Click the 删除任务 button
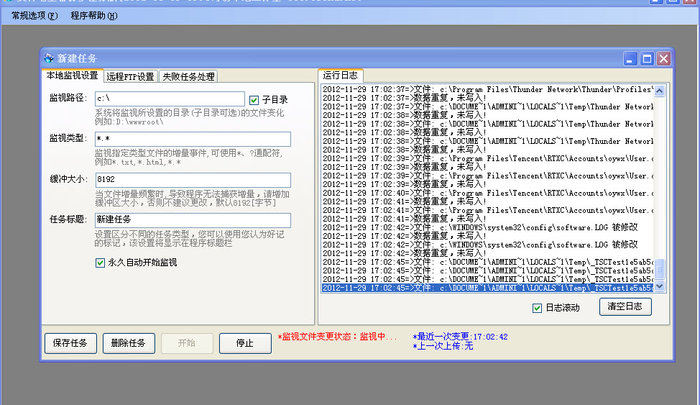Viewport: 700px width, 405px height. click(129, 343)
